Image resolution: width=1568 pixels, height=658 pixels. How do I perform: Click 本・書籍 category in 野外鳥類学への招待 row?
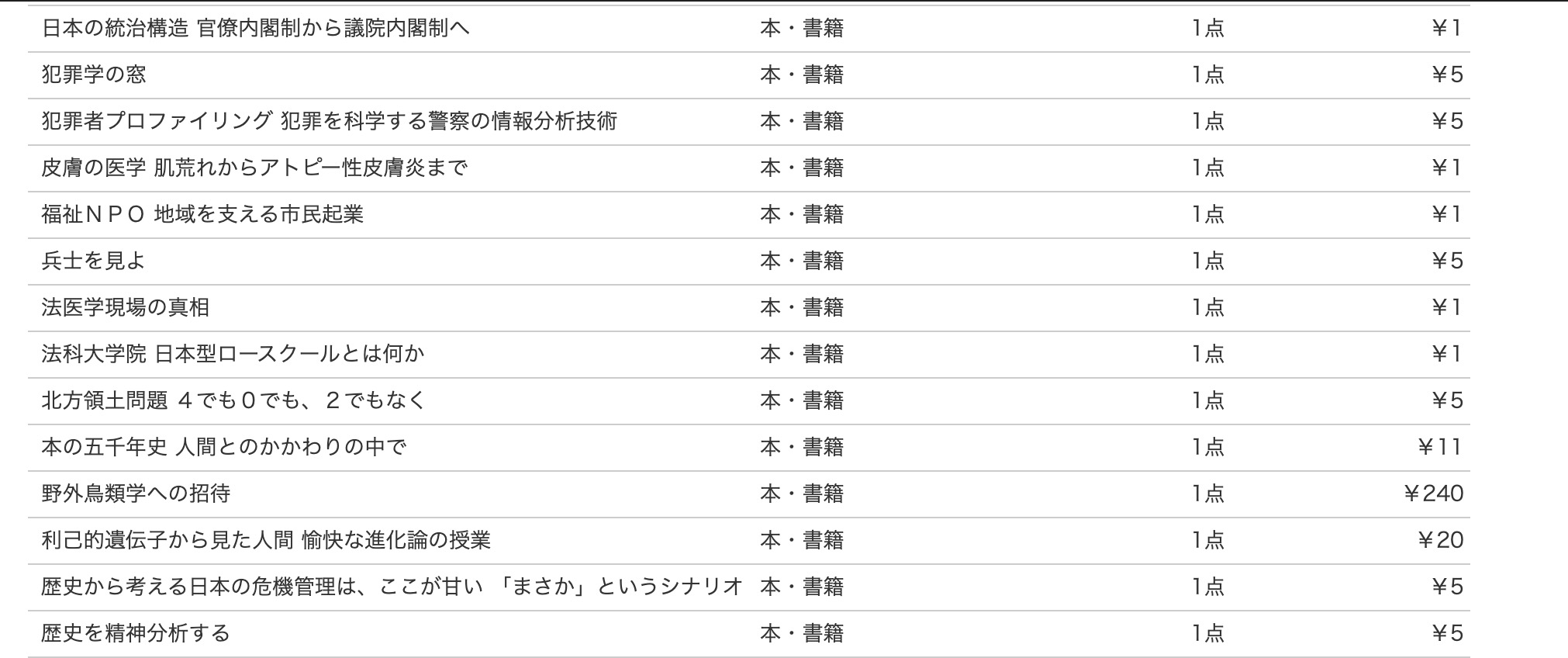802,494
